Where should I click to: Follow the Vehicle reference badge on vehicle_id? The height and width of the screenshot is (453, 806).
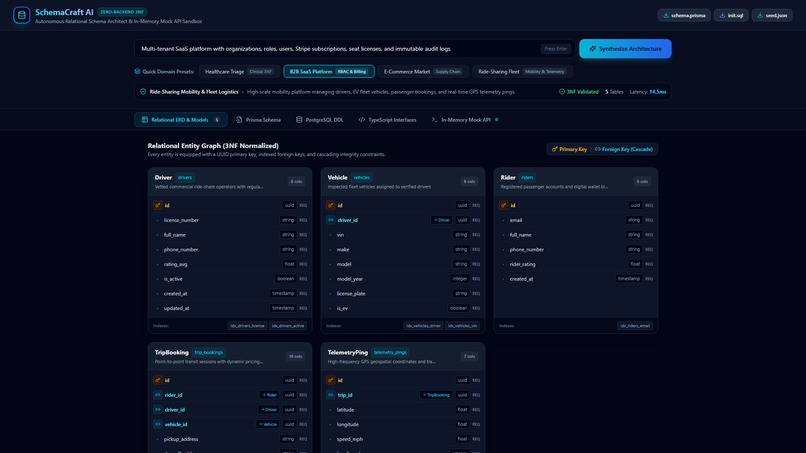tap(268, 424)
